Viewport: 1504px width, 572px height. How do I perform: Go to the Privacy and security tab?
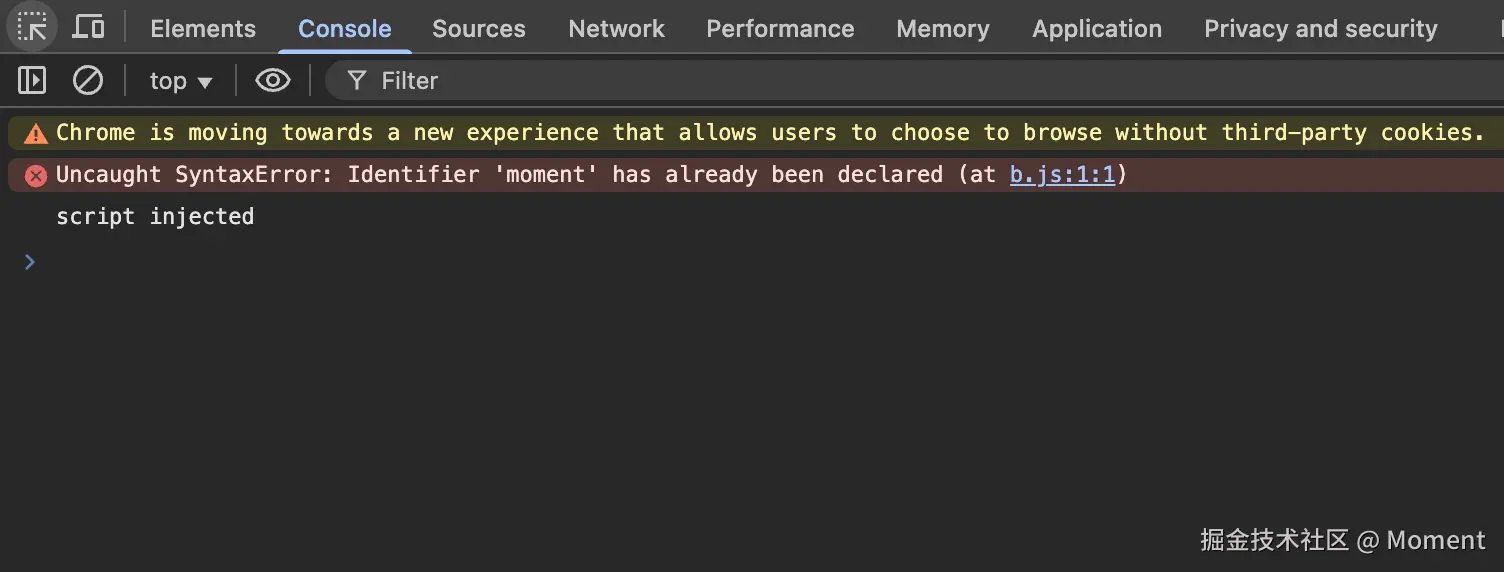[1320, 29]
